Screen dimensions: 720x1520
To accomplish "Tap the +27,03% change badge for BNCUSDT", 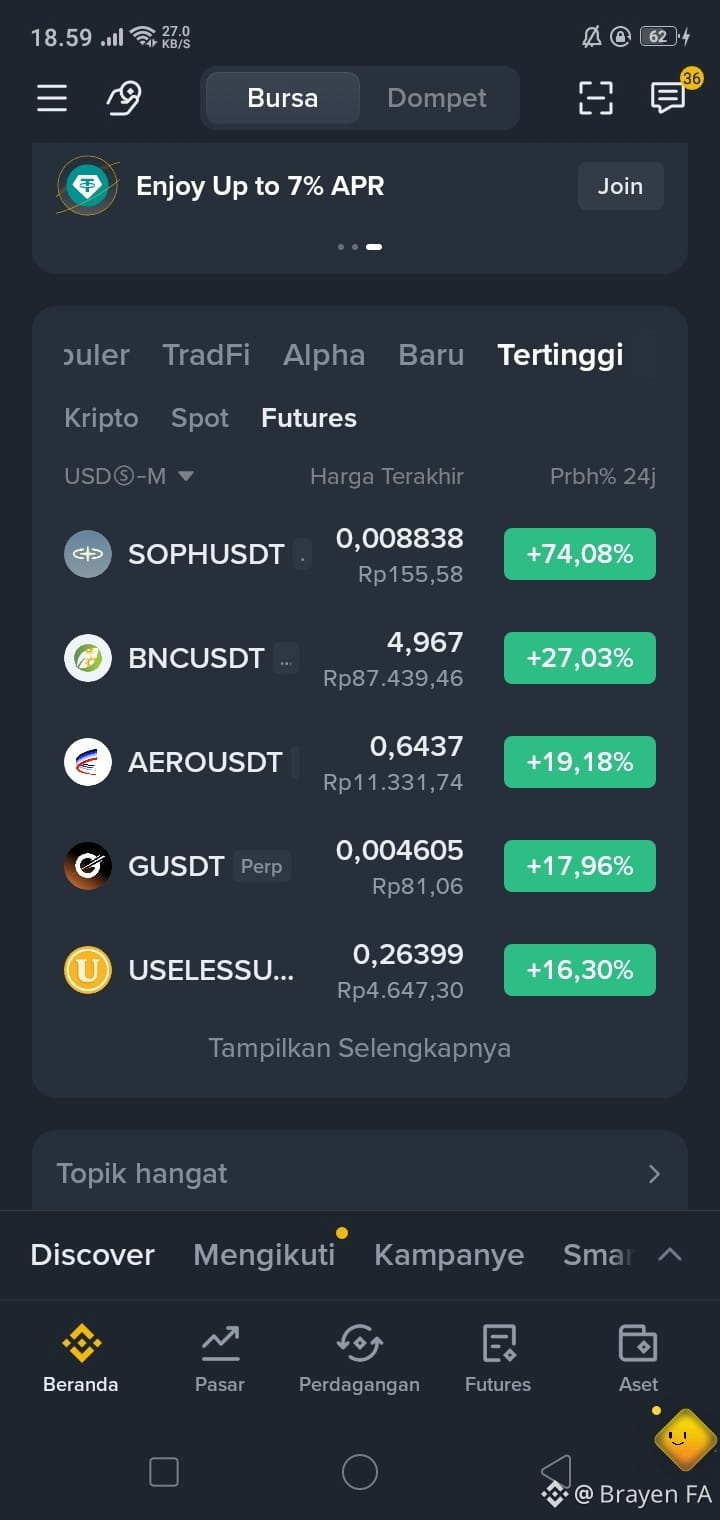I will click(580, 658).
